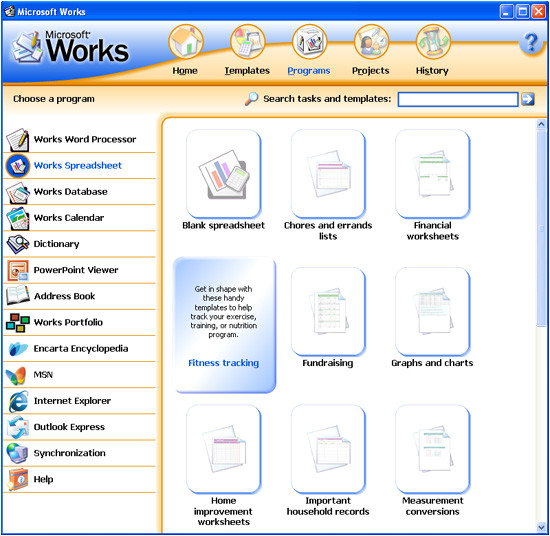Screen dimensions: 550x536
Task: Open the History tab label
Action: pos(432,71)
